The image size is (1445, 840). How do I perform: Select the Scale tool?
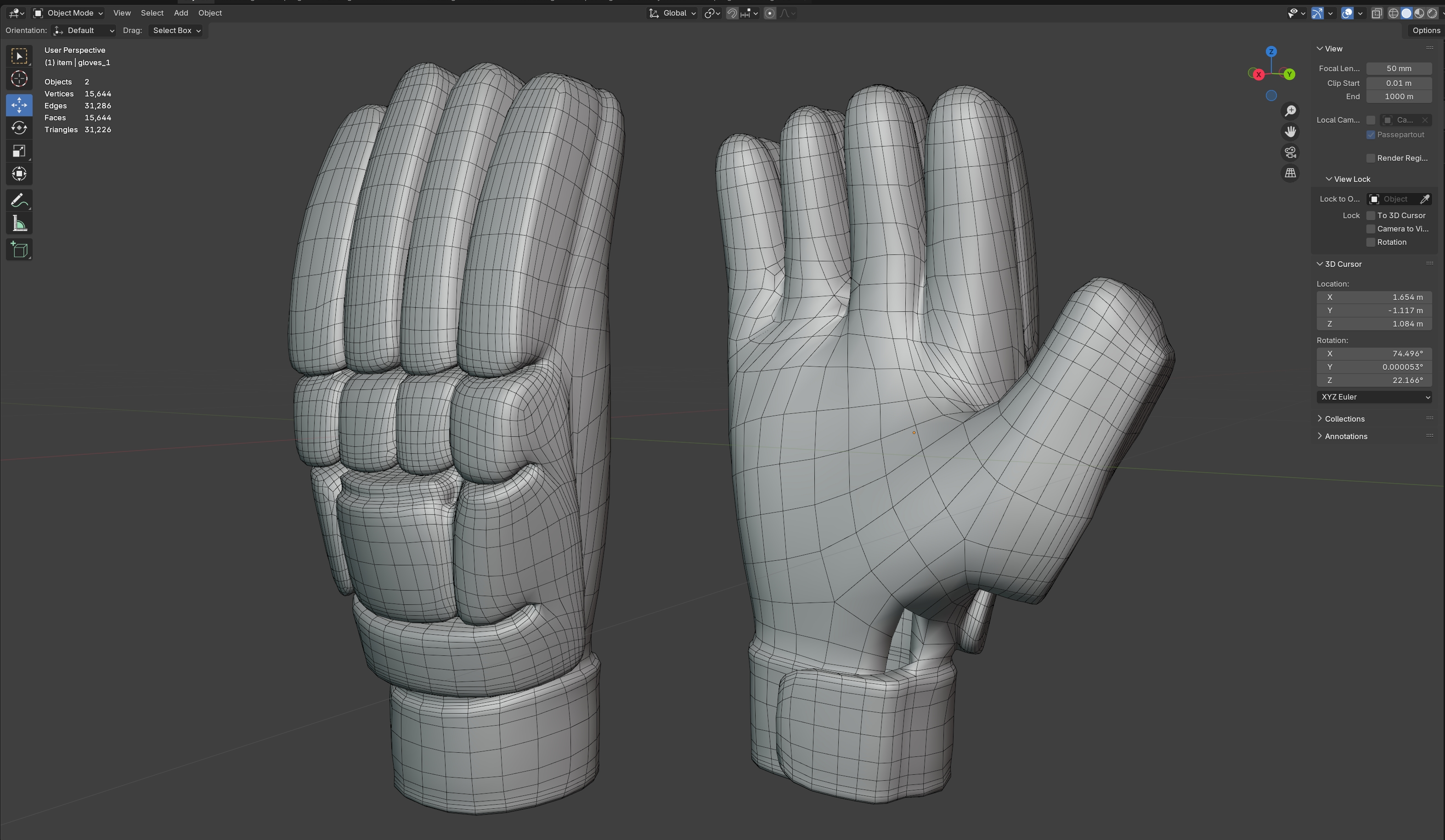click(19, 151)
